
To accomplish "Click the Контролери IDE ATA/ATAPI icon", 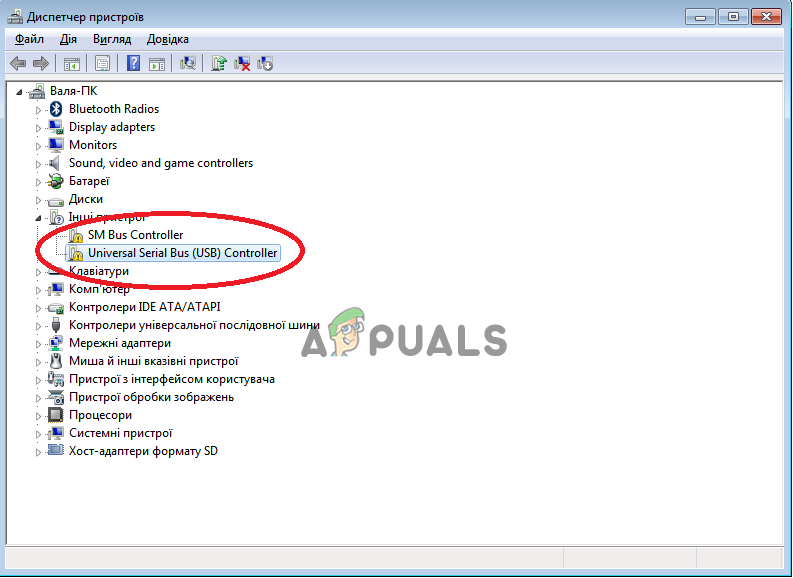I will (56, 307).
